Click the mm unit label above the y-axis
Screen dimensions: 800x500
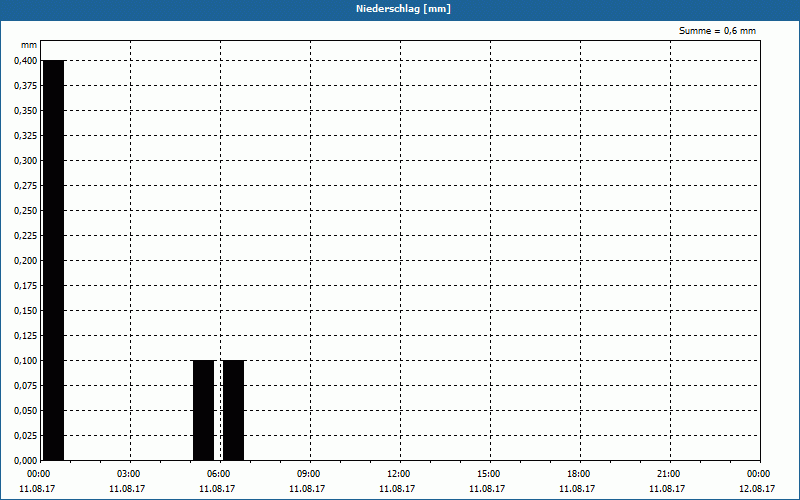point(29,45)
